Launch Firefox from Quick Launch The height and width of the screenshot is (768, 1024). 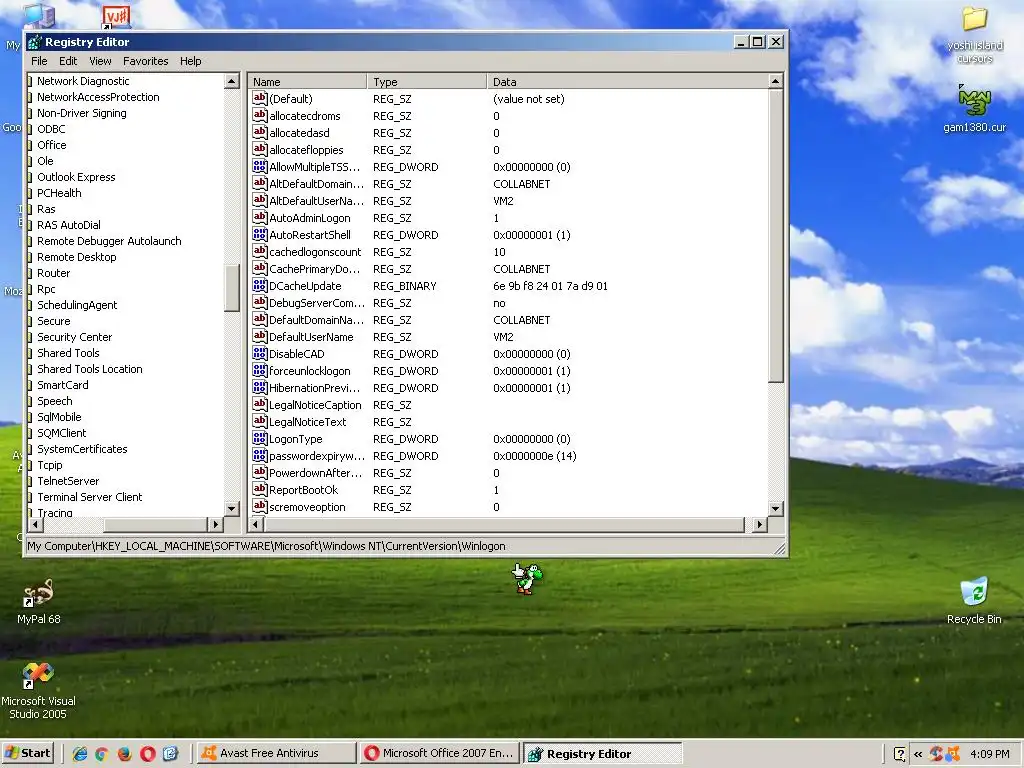[x=124, y=754]
